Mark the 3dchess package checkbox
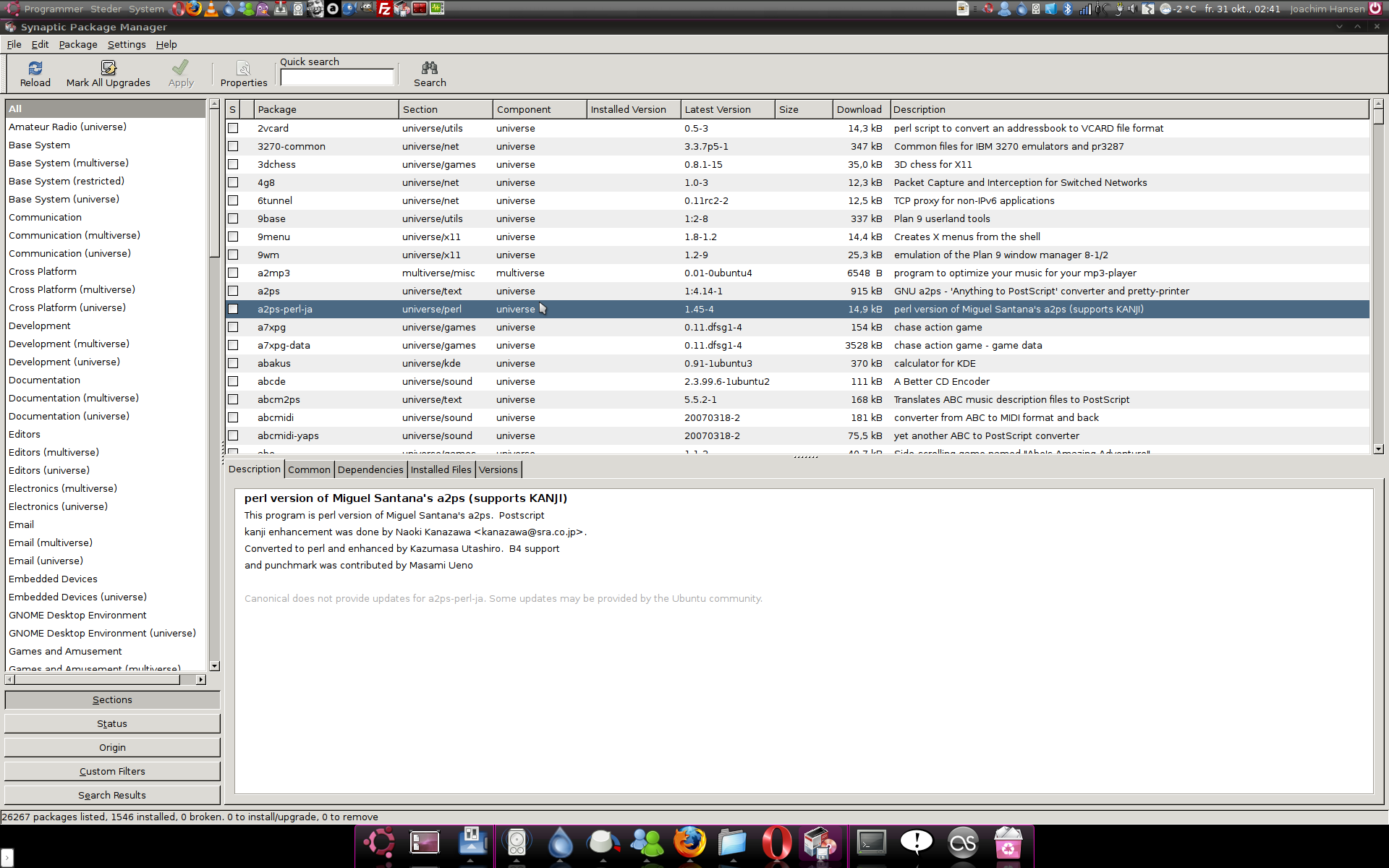The height and width of the screenshot is (868, 1389). point(233,164)
